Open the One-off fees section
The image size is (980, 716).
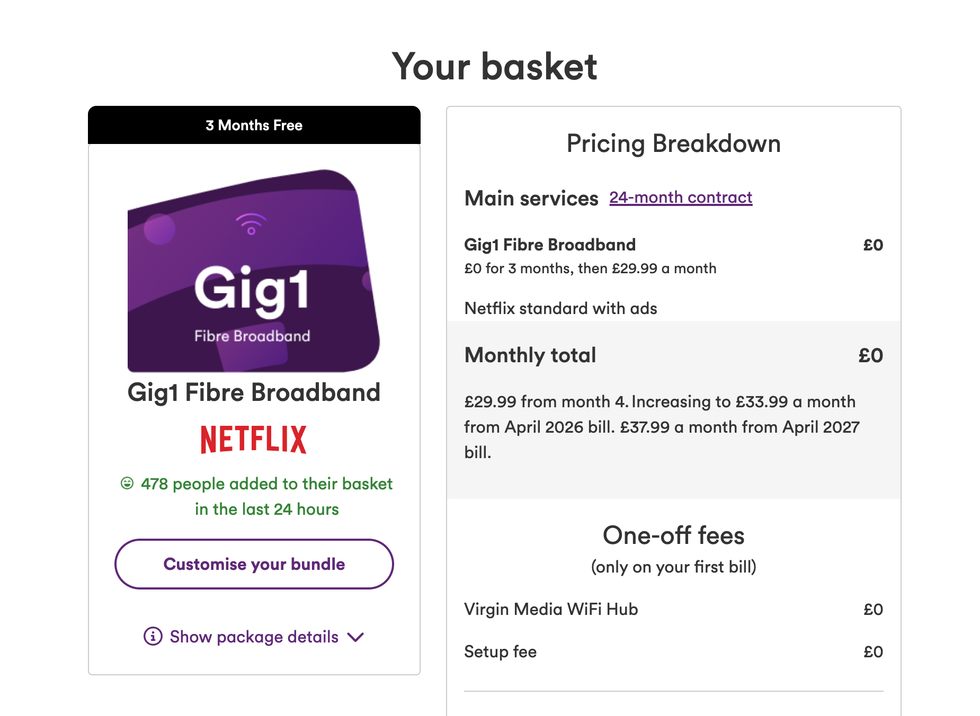673,535
